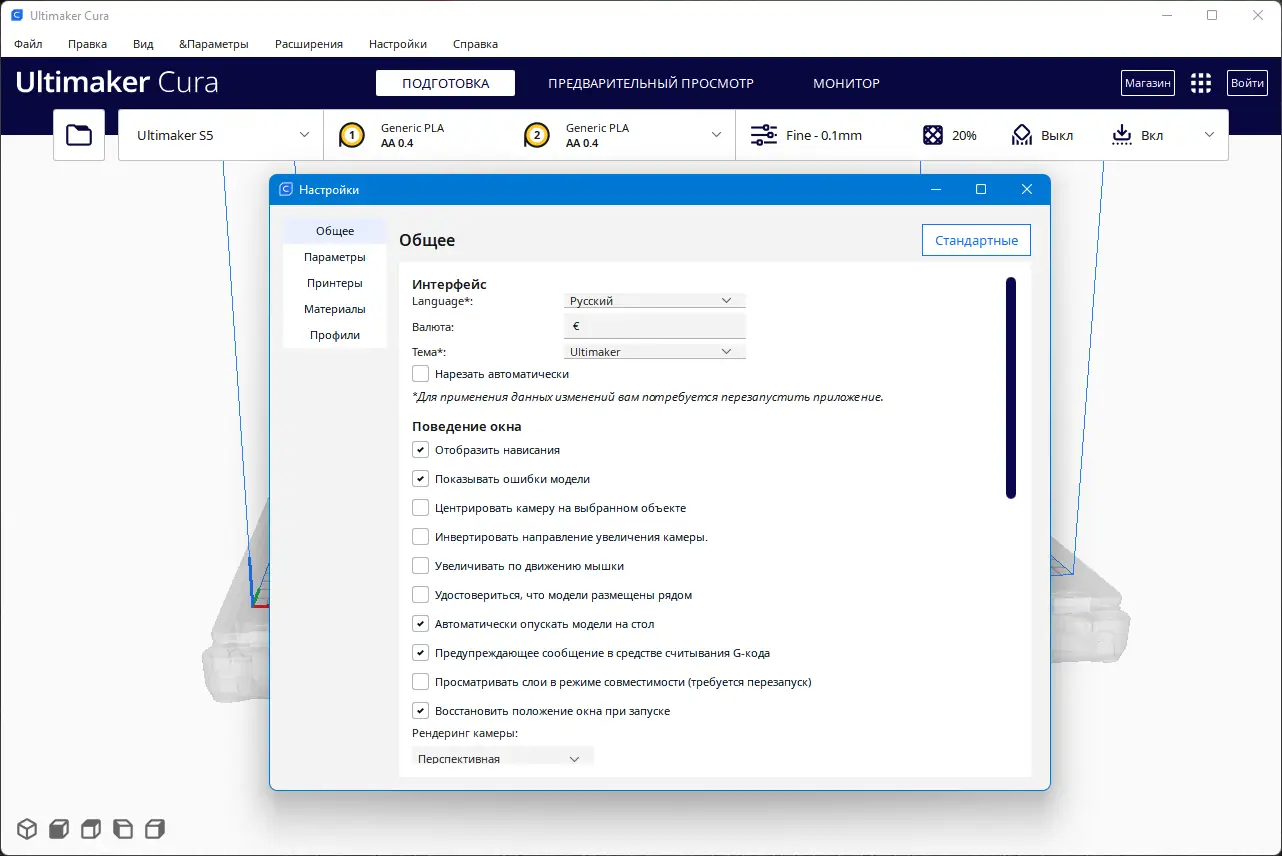Check Инвертировать направление увеличения камеры
The height and width of the screenshot is (856, 1282).
421,537
